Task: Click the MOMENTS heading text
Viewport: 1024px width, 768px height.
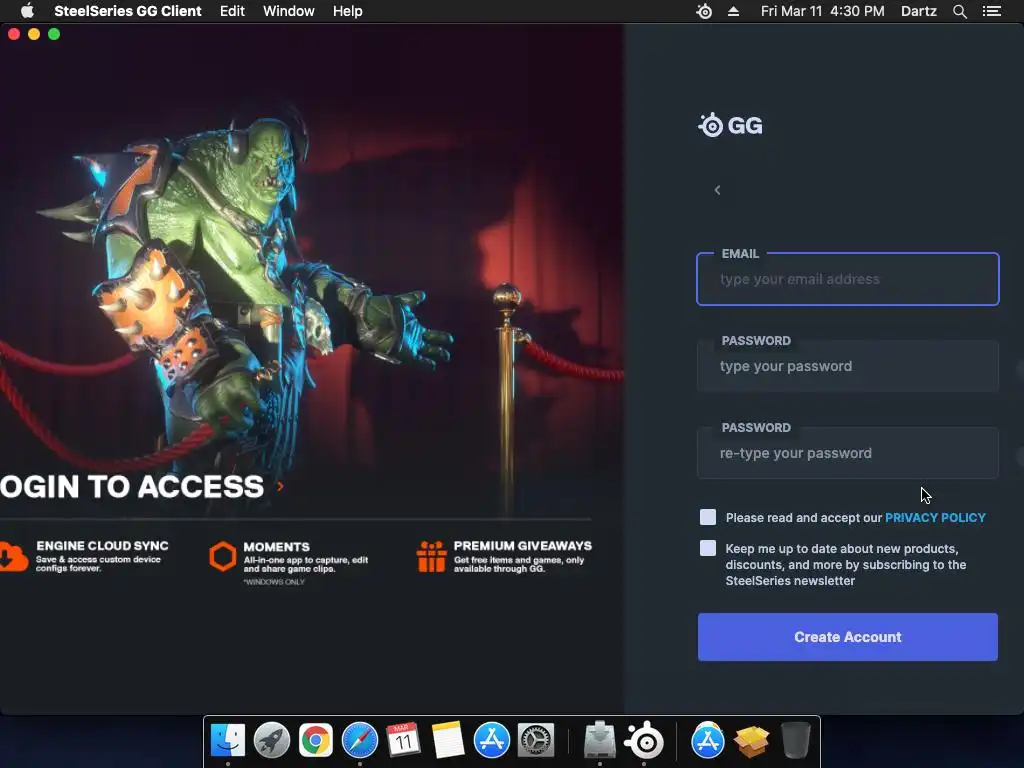Action: (276, 547)
